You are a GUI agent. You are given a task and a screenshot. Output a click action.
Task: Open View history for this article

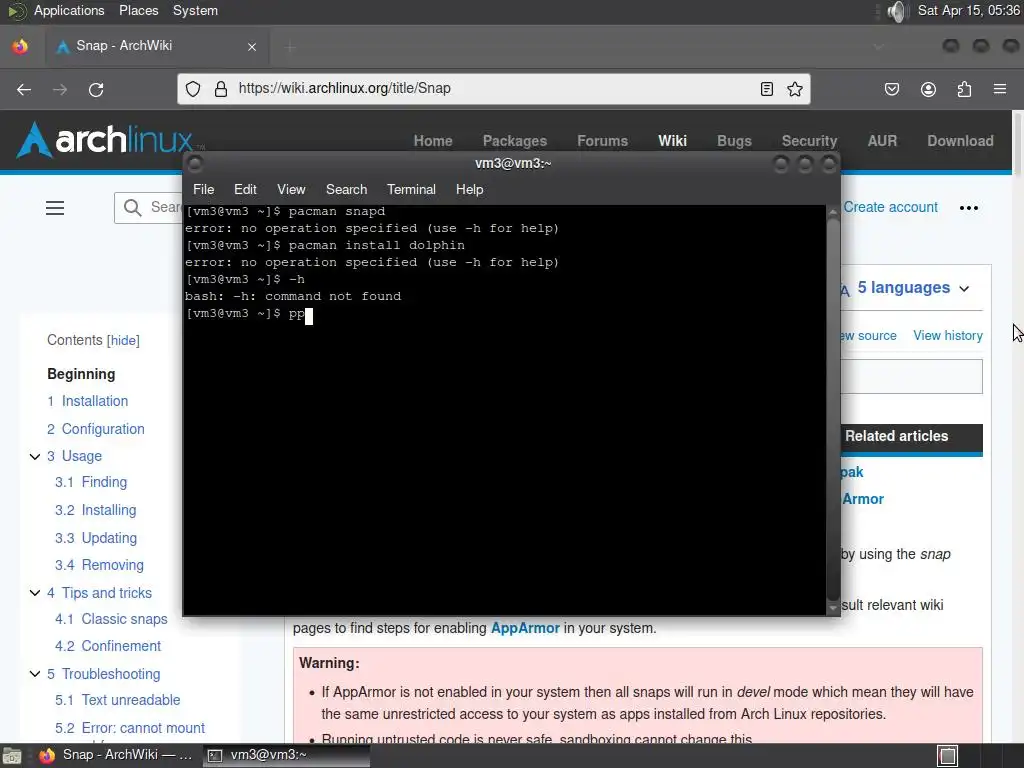pos(948,336)
